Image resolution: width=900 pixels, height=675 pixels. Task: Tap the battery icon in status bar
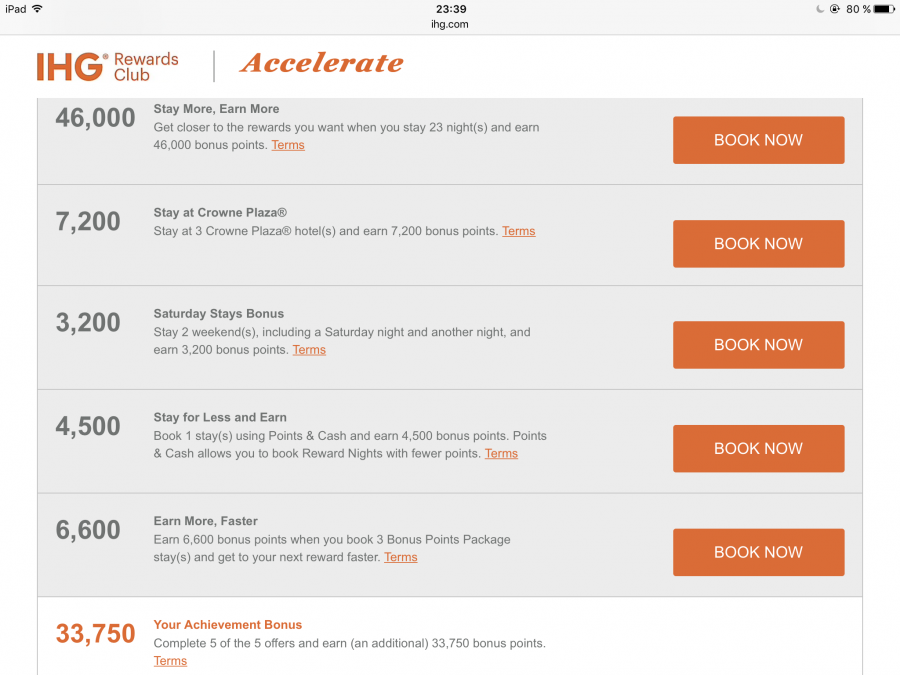[x=882, y=9]
